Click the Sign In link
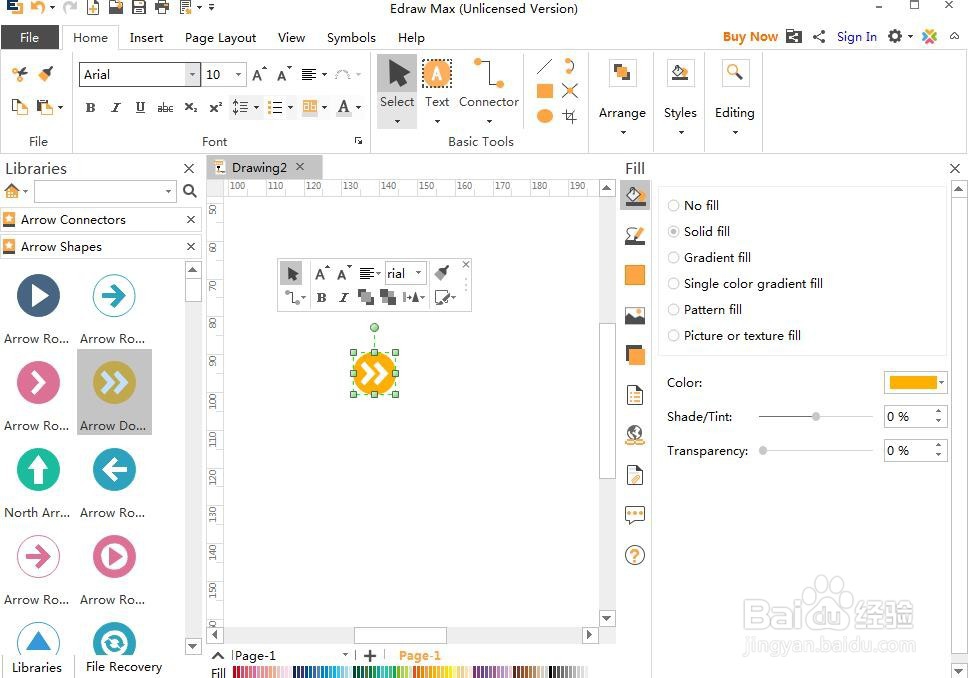This screenshot has height=678, width=969. (x=857, y=36)
